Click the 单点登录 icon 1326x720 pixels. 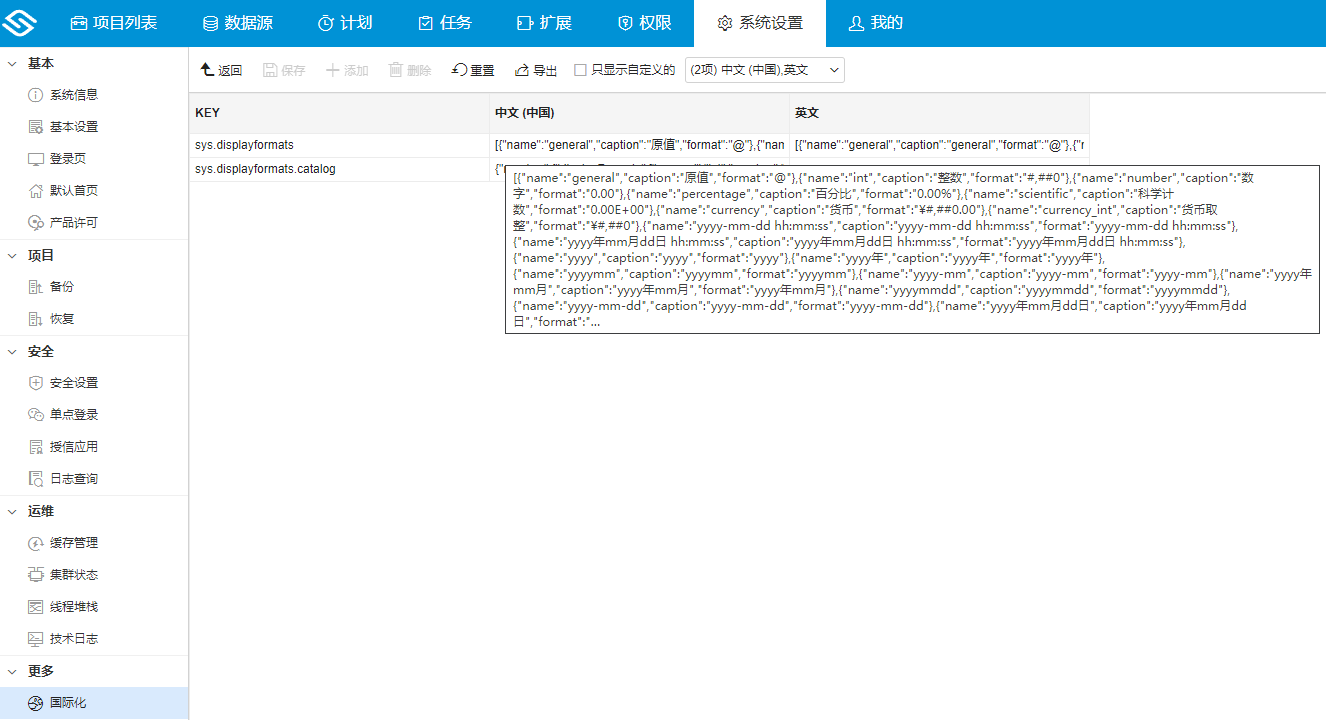[36, 415]
